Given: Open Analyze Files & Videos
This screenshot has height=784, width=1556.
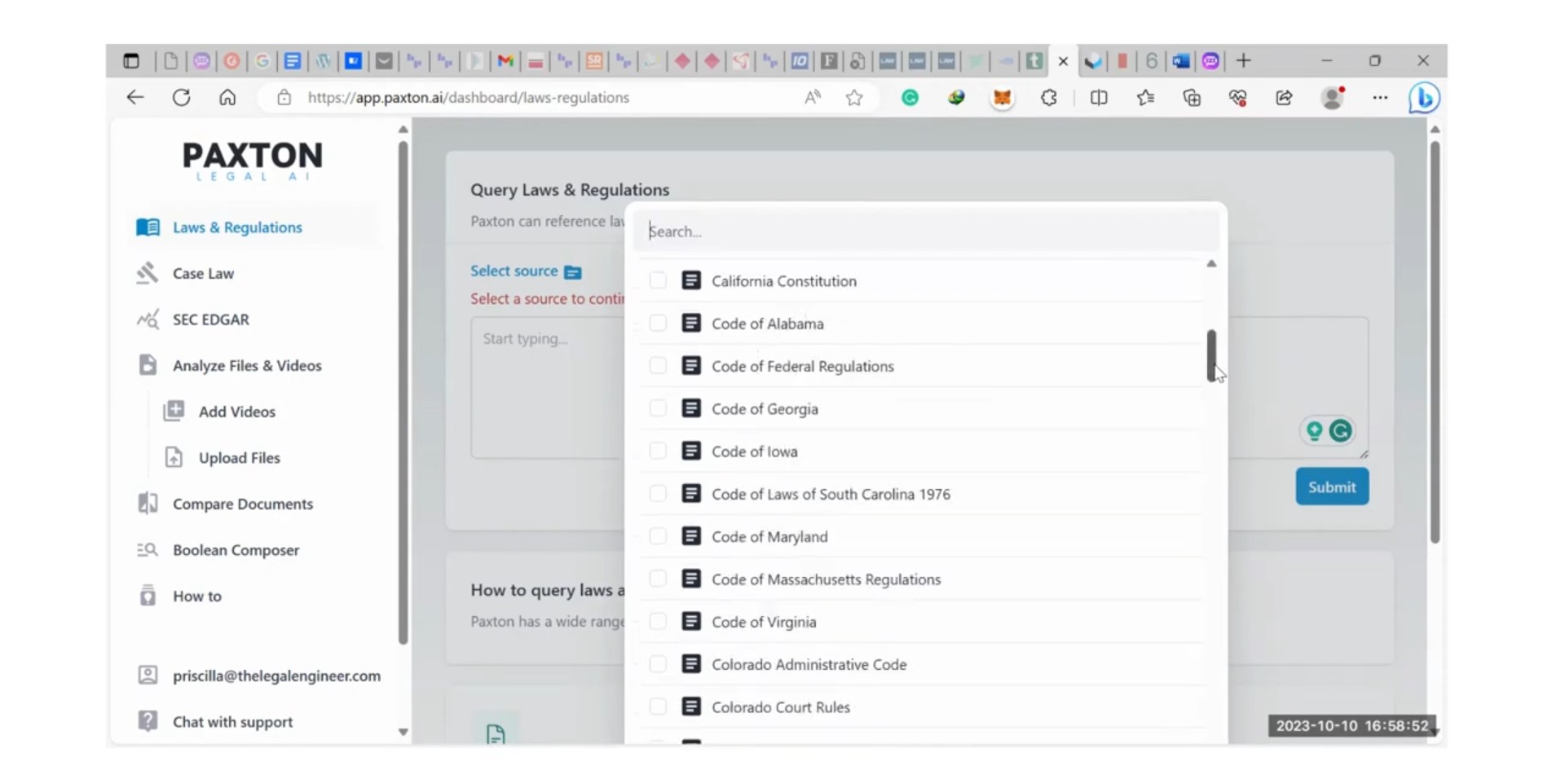Looking at the screenshot, I should 247,366.
